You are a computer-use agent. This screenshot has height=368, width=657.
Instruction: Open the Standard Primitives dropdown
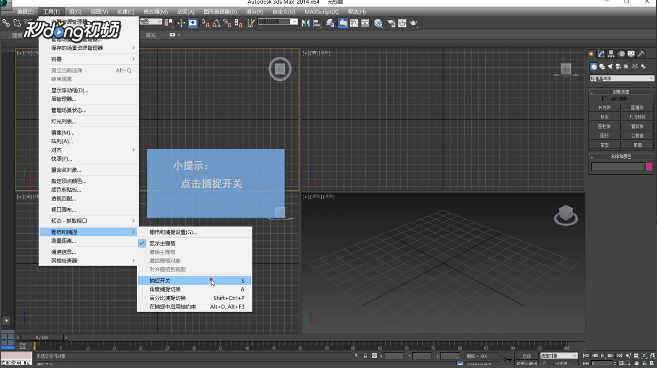(x=622, y=78)
